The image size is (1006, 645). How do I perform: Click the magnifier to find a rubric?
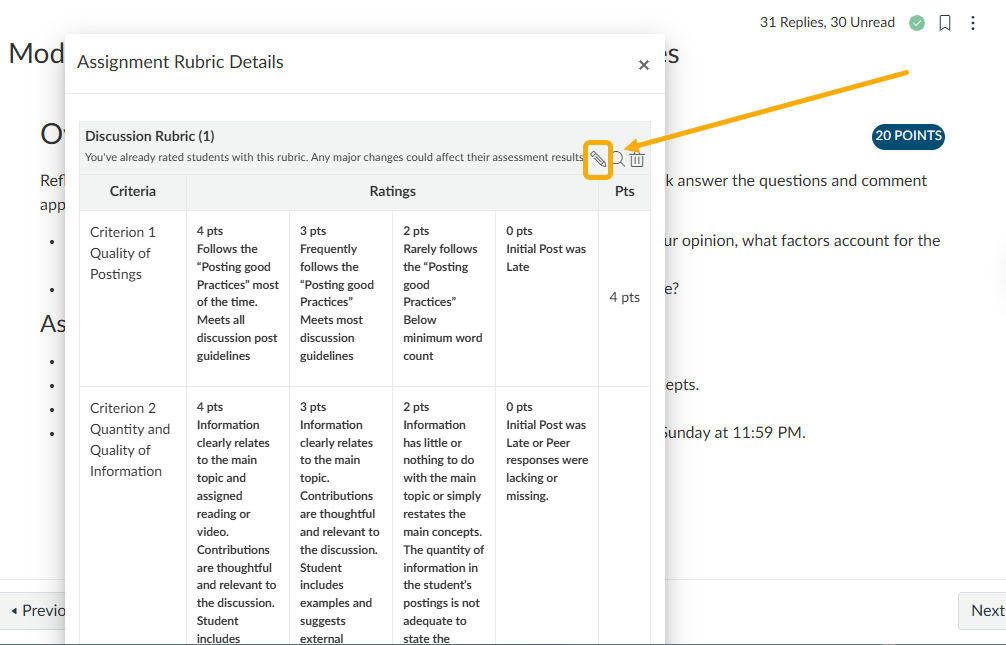pyautogui.click(x=618, y=159)
